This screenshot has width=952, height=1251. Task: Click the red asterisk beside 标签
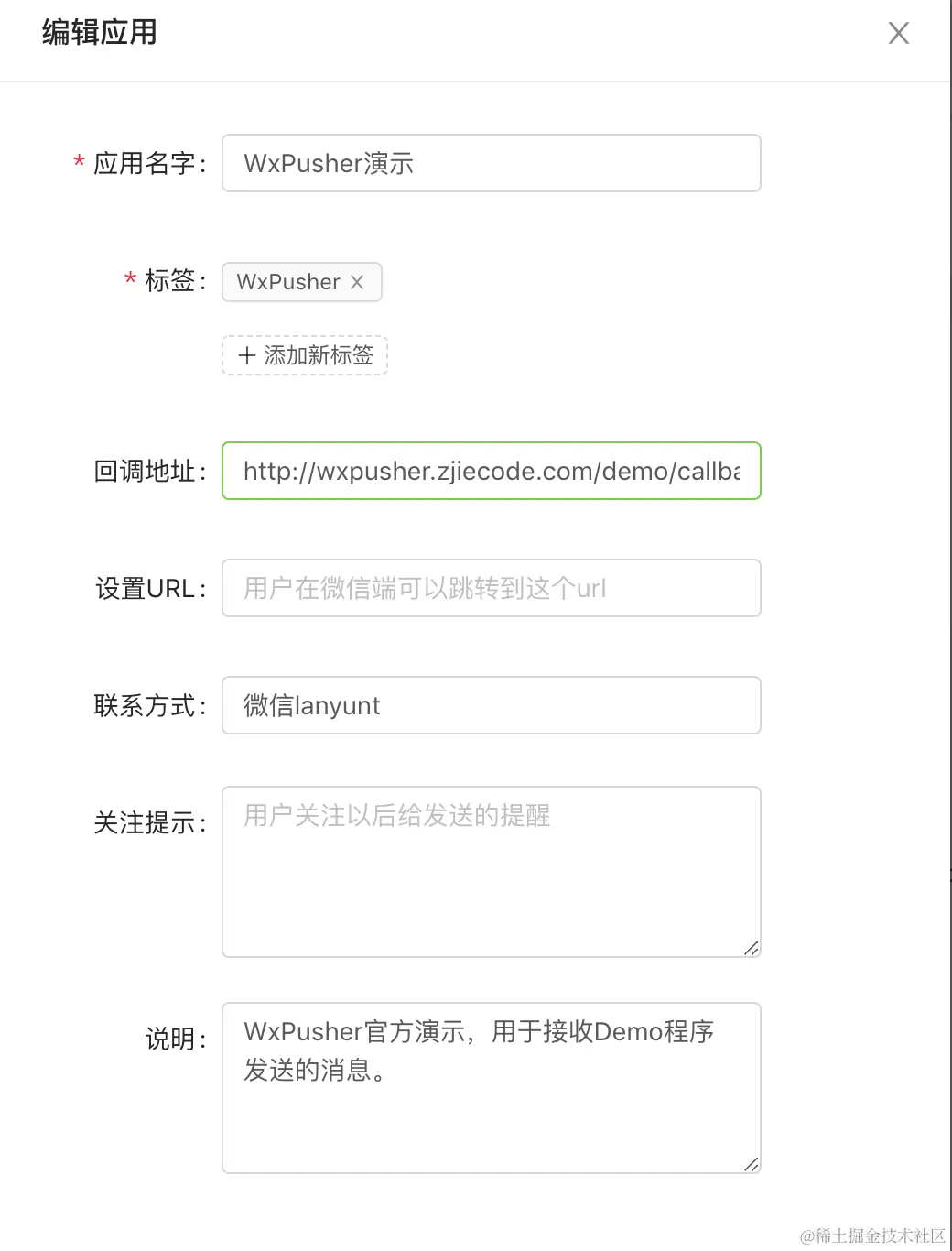point(130,280)
